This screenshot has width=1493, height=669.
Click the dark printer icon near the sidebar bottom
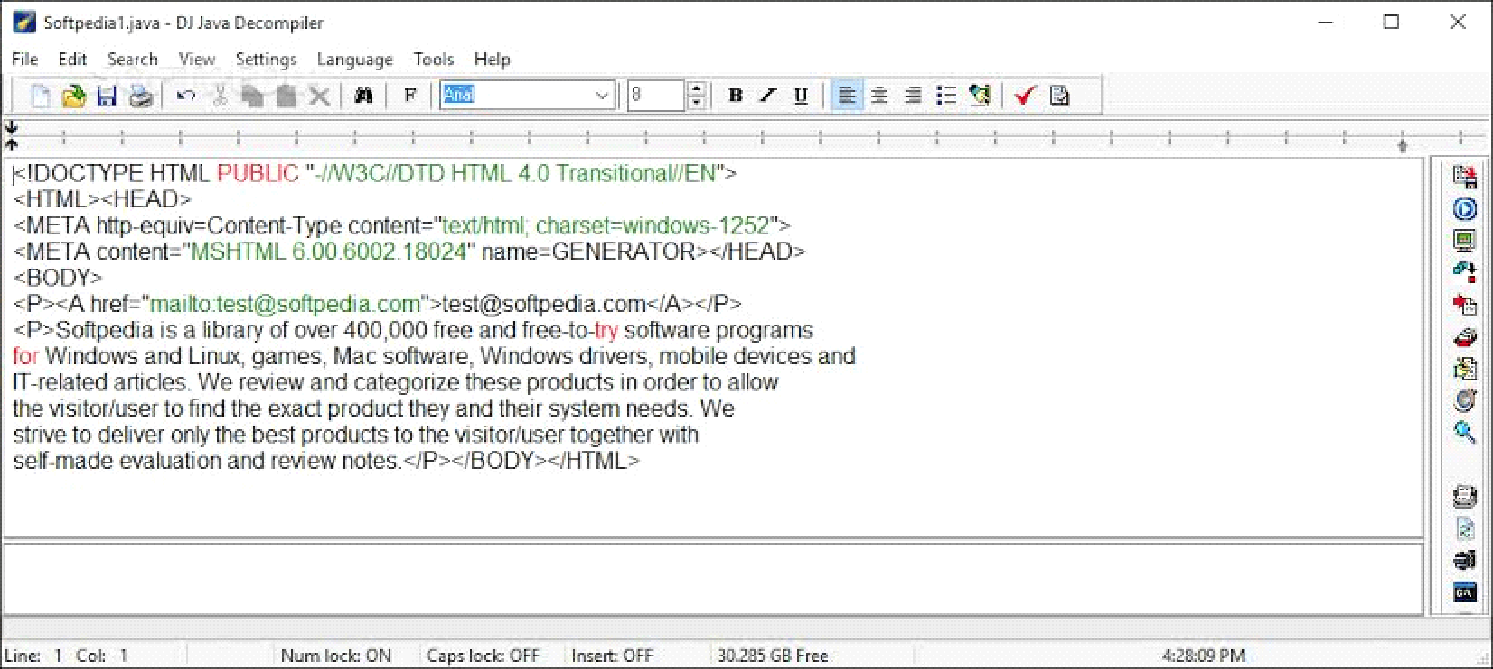point(1465,560)
